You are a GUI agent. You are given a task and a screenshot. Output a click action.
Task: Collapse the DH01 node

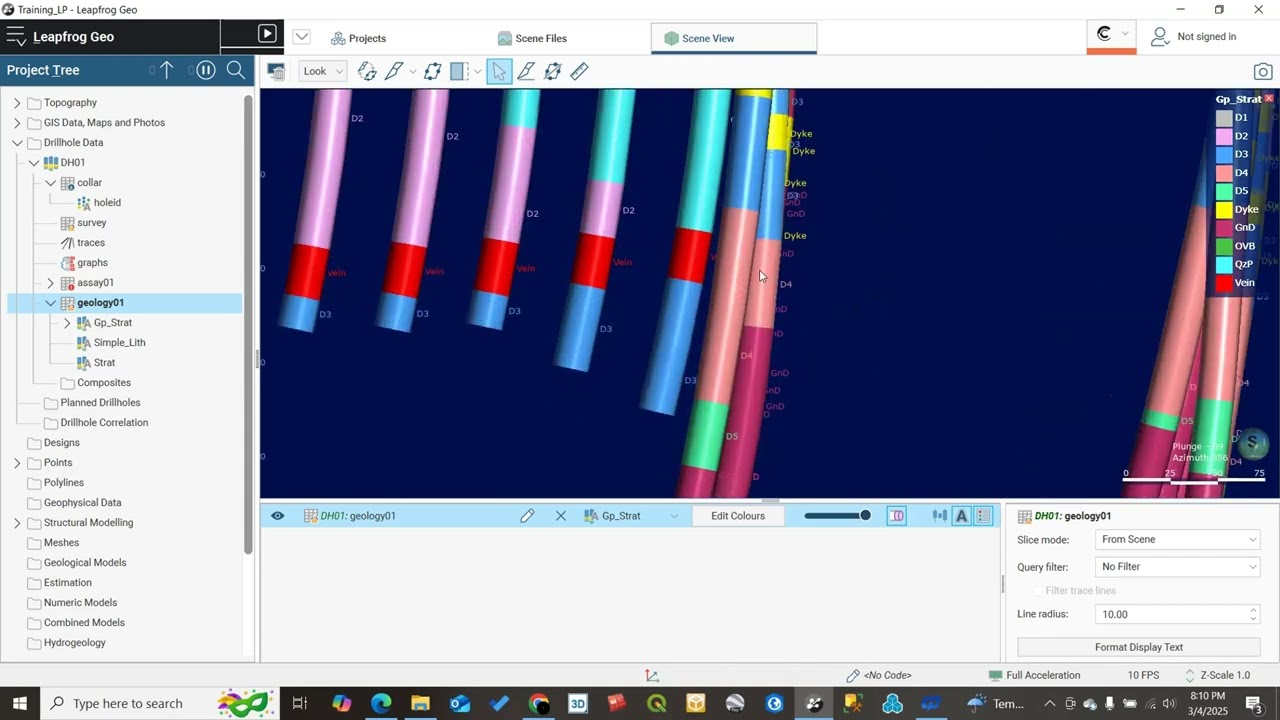[34, 163]
